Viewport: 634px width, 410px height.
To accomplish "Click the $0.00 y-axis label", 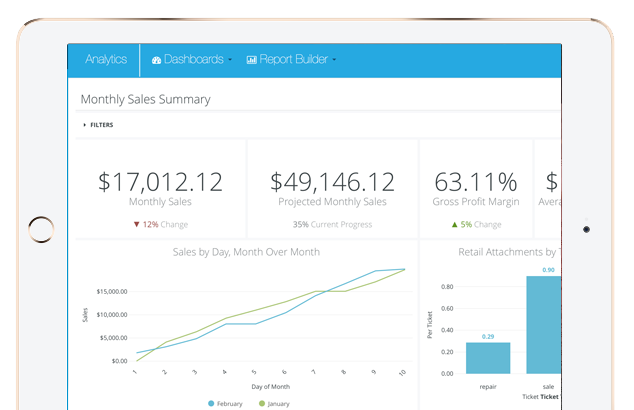I will [x=119, y=361].
